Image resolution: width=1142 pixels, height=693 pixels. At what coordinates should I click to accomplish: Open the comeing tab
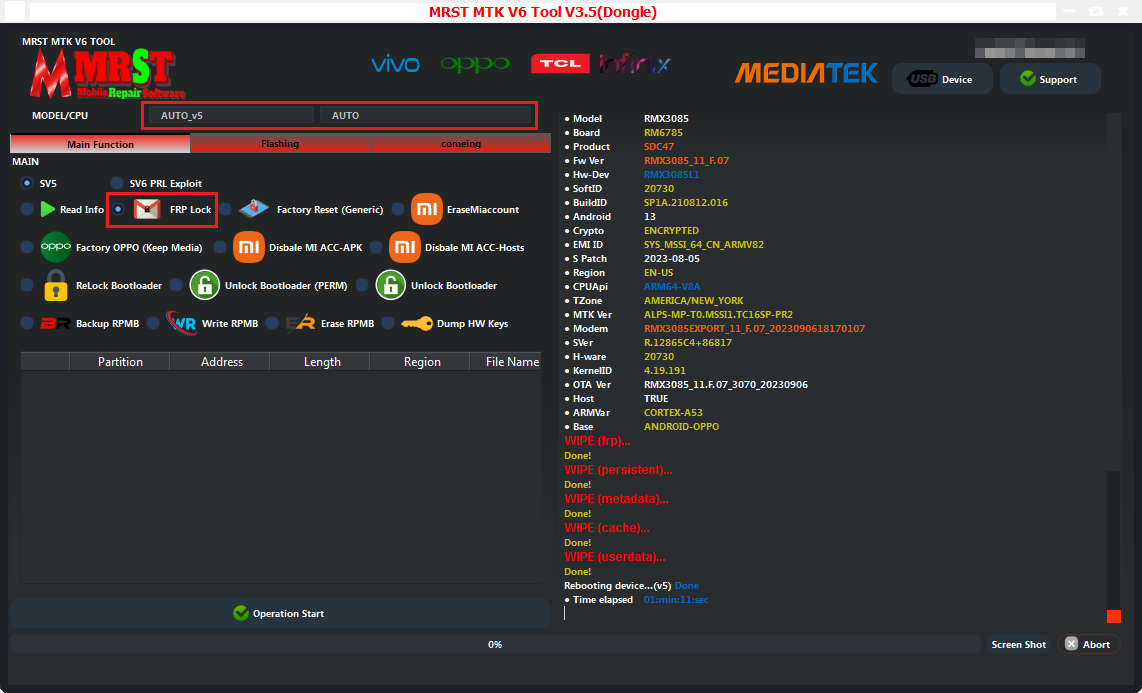[461, 143]
